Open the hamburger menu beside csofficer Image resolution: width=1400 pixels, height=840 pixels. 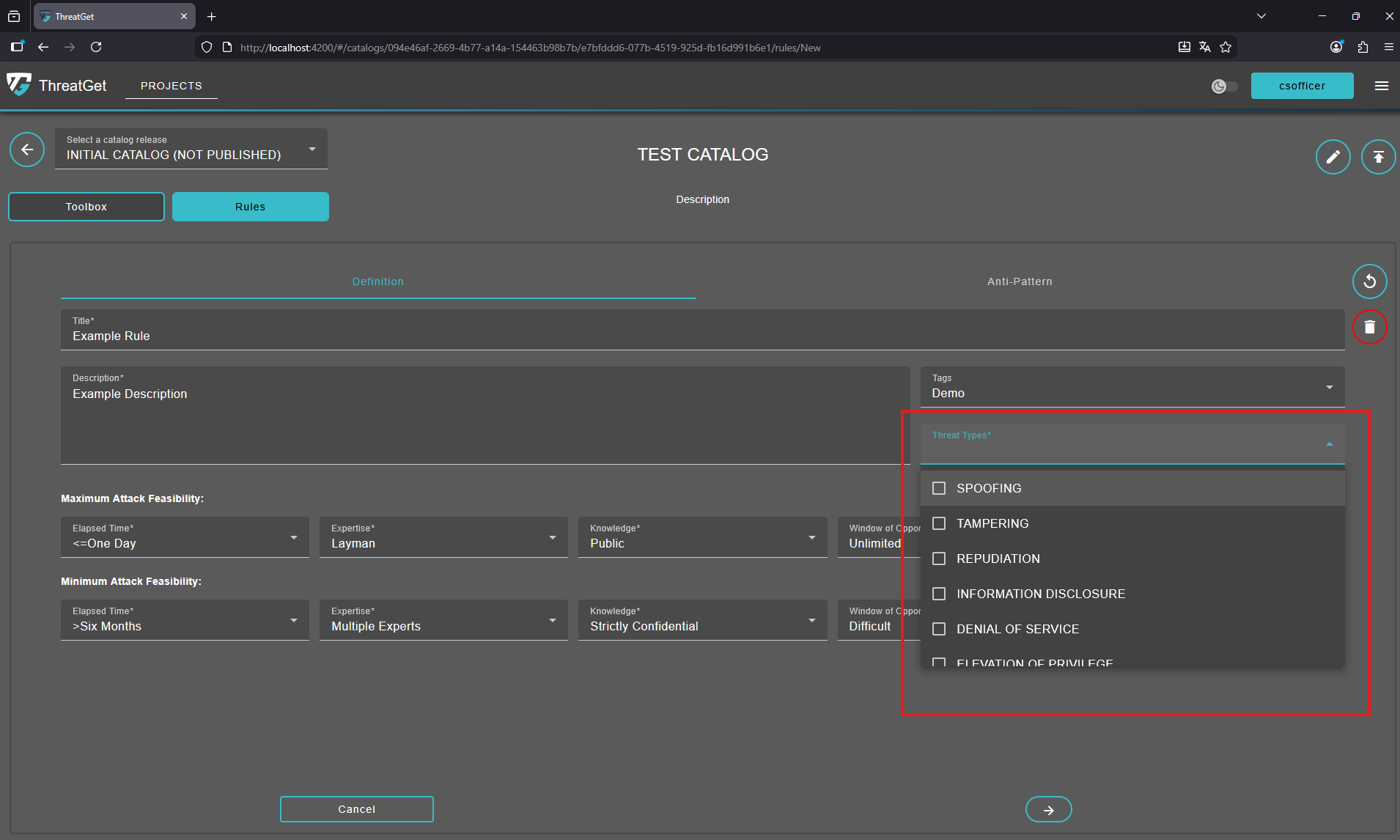1382,86
